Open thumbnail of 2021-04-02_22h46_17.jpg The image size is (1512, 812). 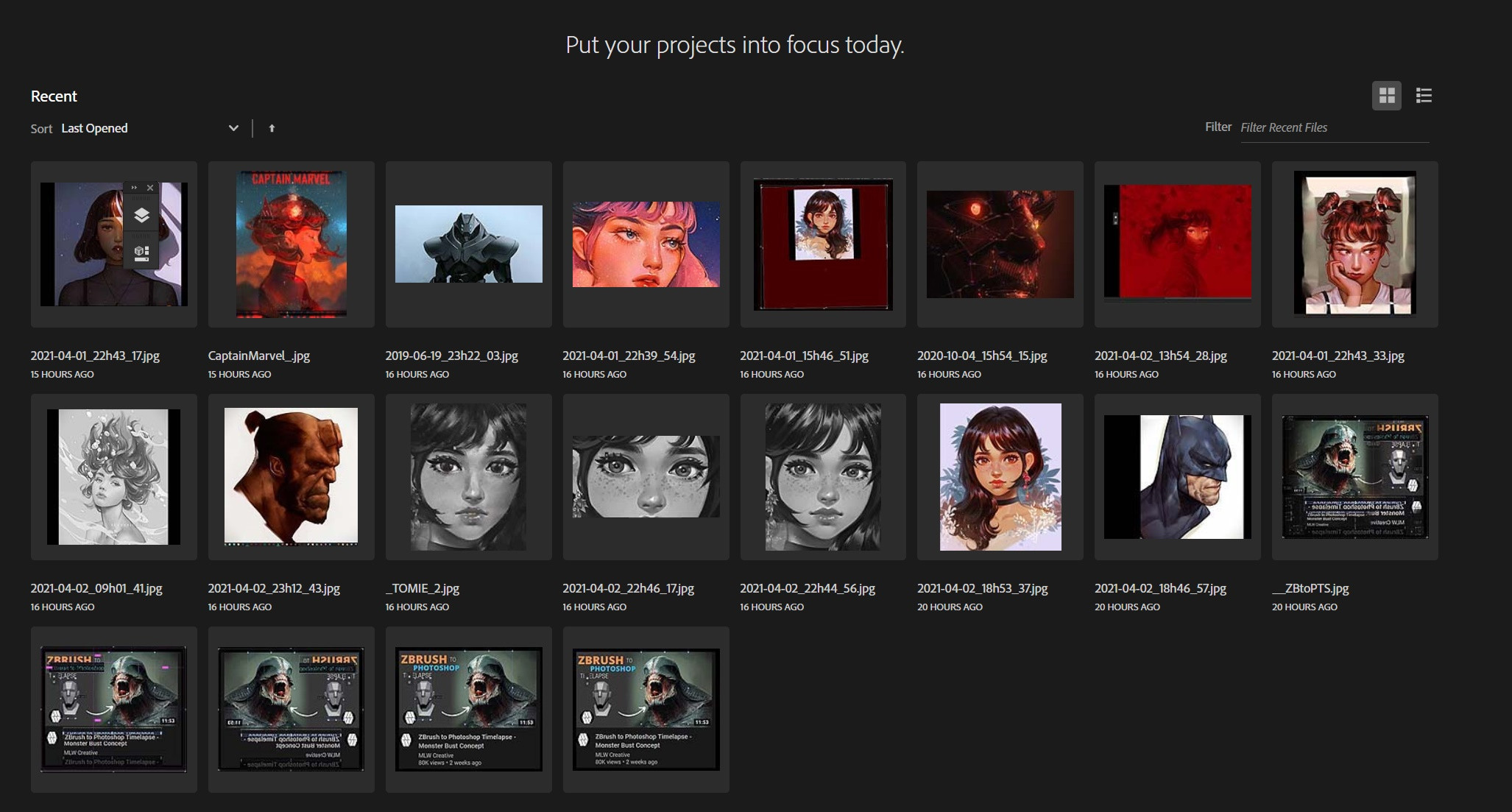(x=646, y=477)
